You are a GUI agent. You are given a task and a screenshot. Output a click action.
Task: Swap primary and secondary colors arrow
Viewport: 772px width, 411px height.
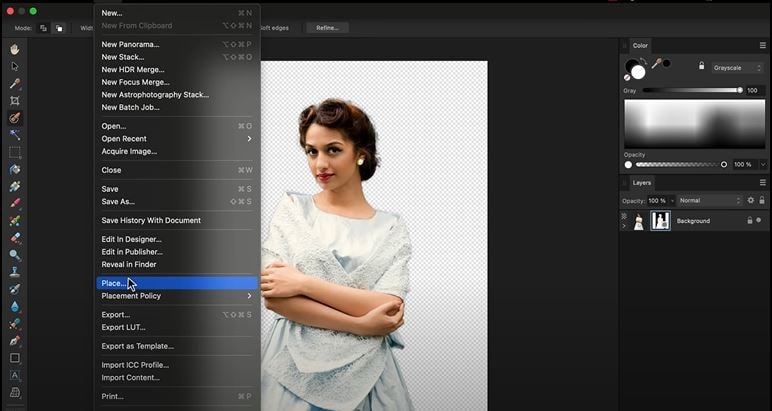[x=643, y=62]
